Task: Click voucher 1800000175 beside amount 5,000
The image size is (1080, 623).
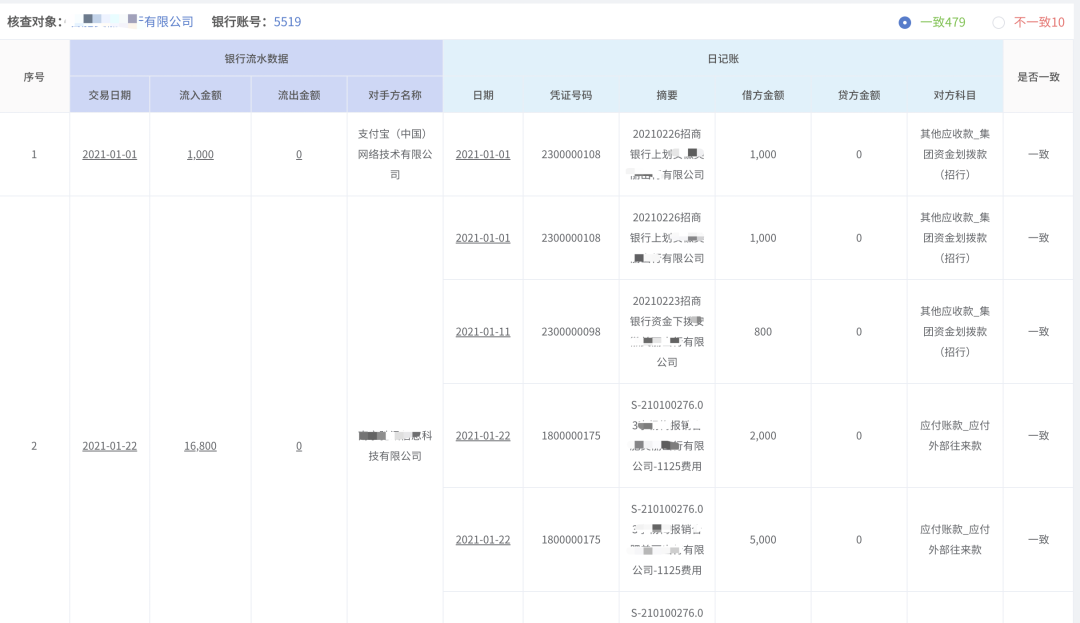Action: (571, 540)
